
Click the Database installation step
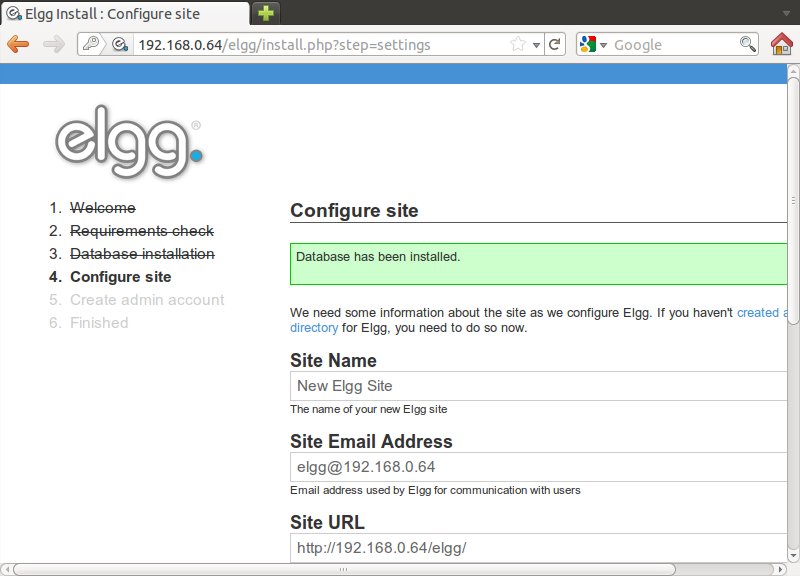[x=142, y=254]
